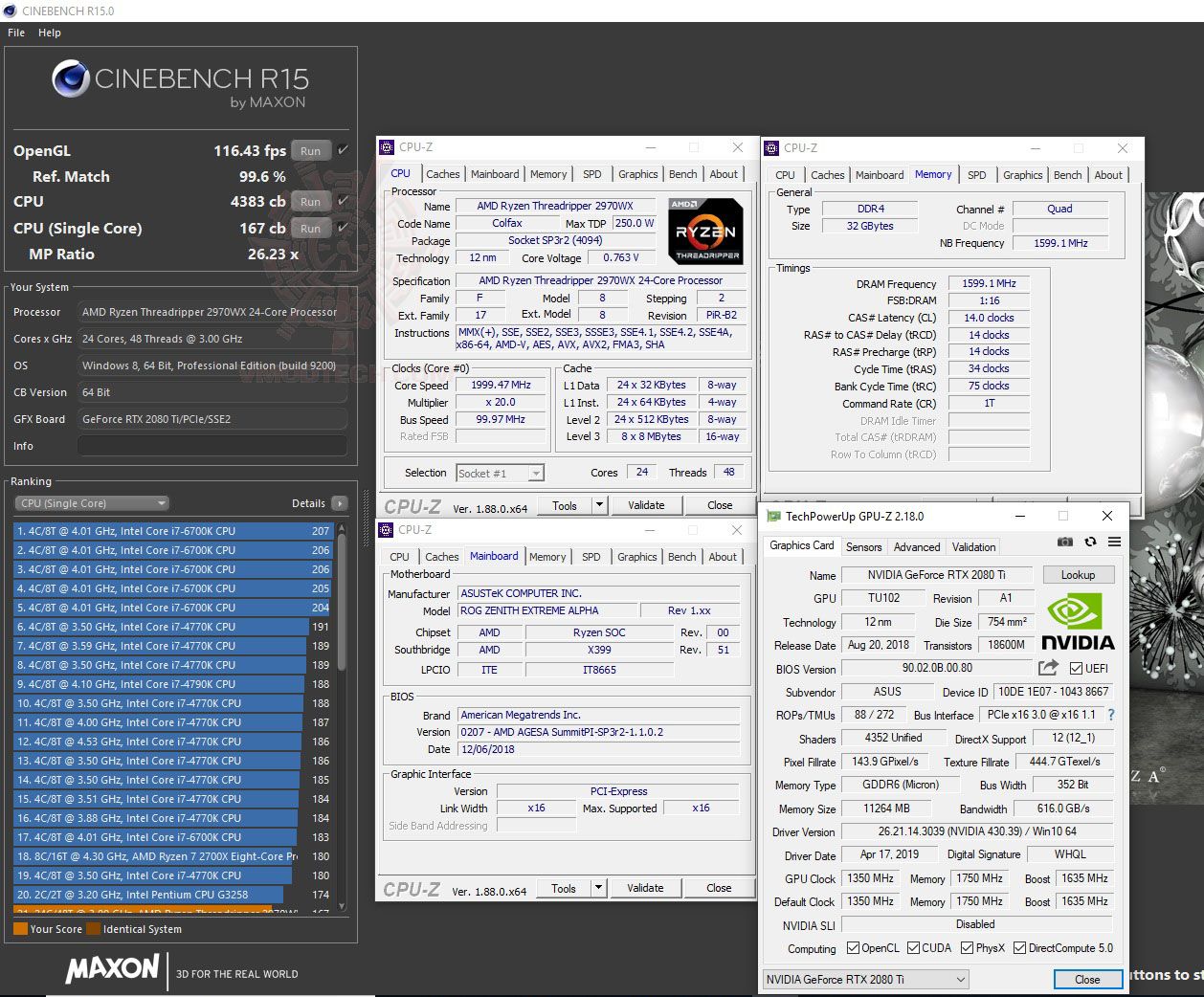The image size is (1204, 997).
Task: Switch to SPD tab in CPU-Z Memory window
Action: [976, 175]
